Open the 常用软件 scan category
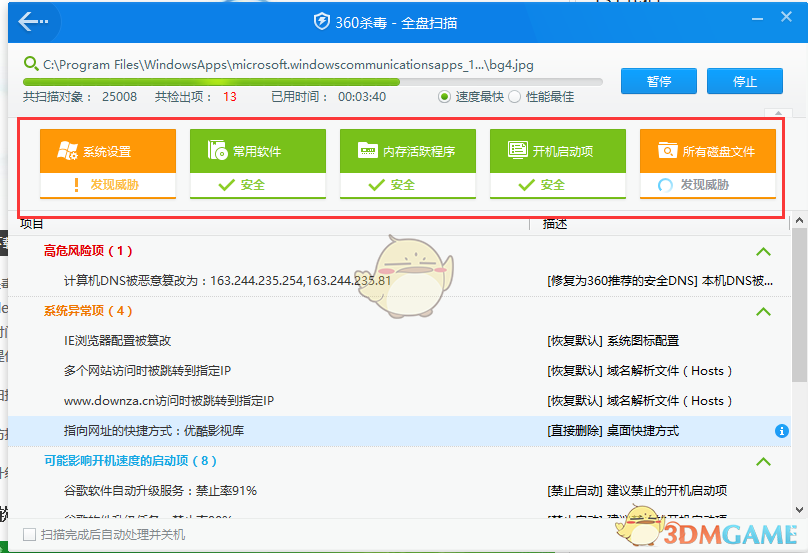The width and height of the screenshot is (808, 553). (258, 163)
